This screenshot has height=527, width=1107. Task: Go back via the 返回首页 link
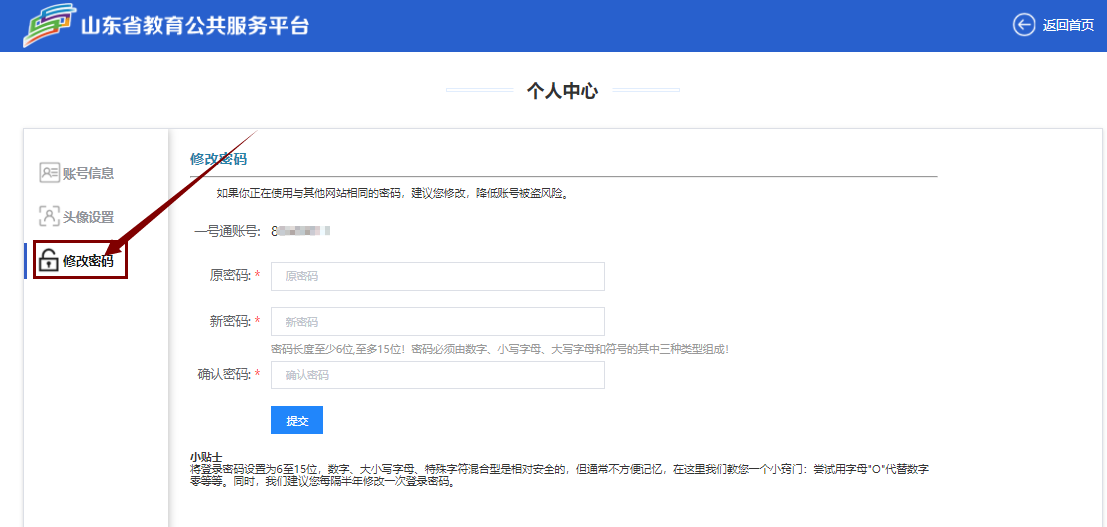tap(1068, 26)
